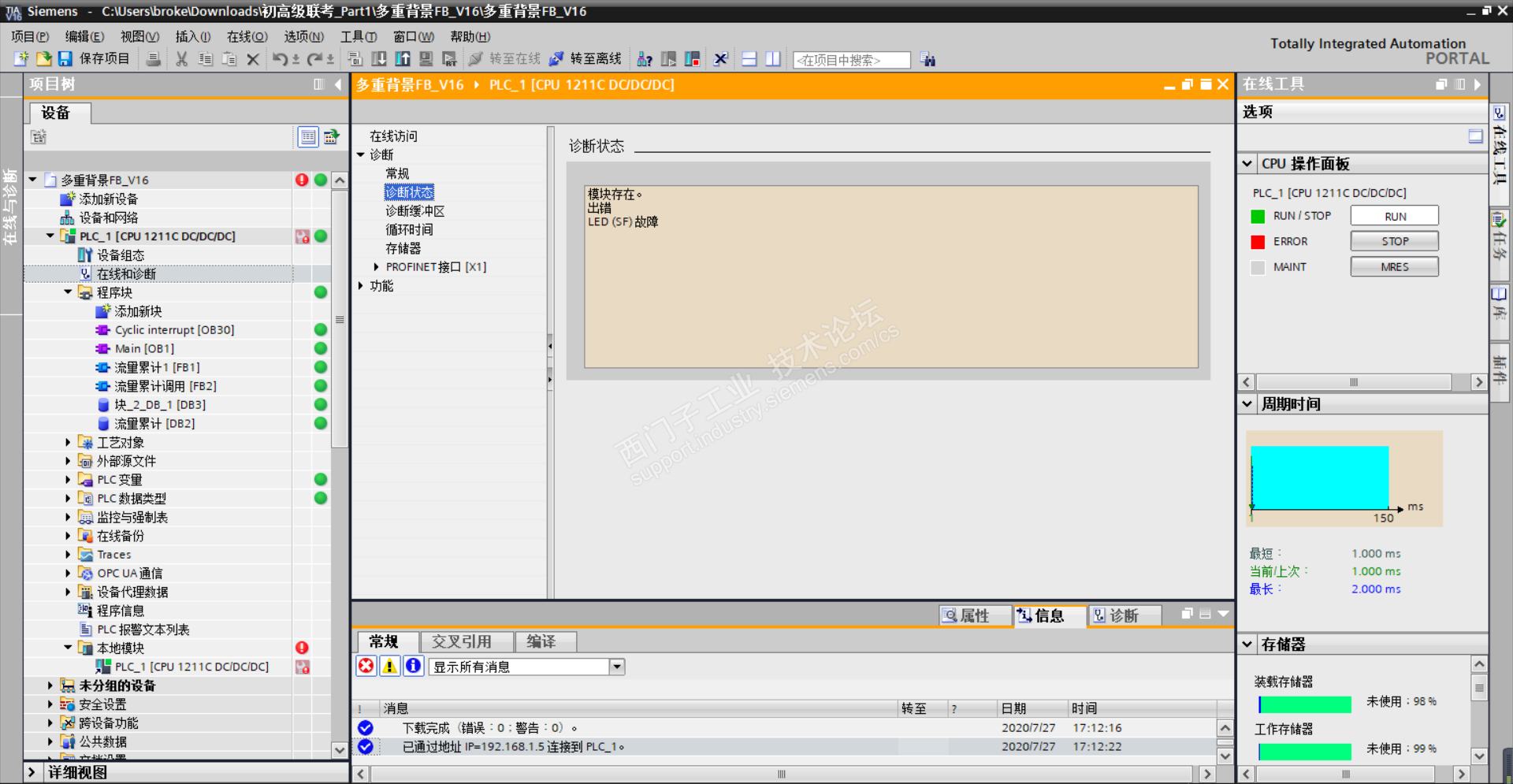Open the 诊断 inspector tab
Image resolution: width=1513 pixels, height=784 pixels.
[x=1125, y=615]
